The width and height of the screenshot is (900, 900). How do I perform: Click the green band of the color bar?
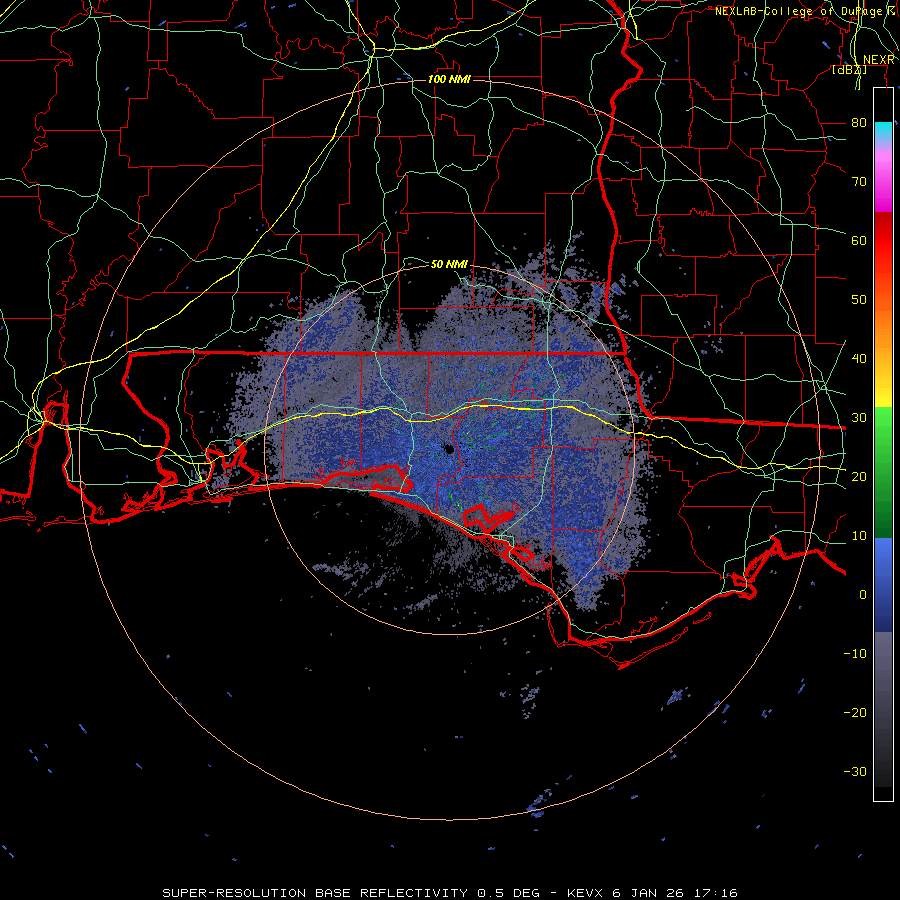pos(883,471)
